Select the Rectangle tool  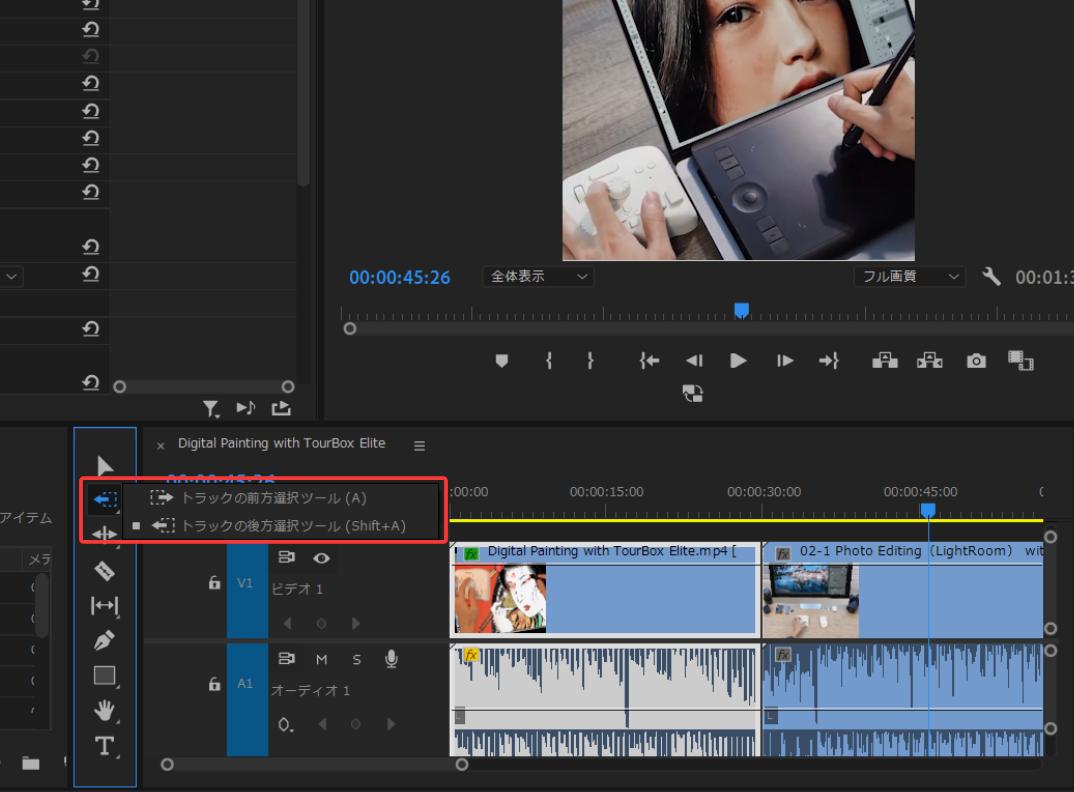104,675
